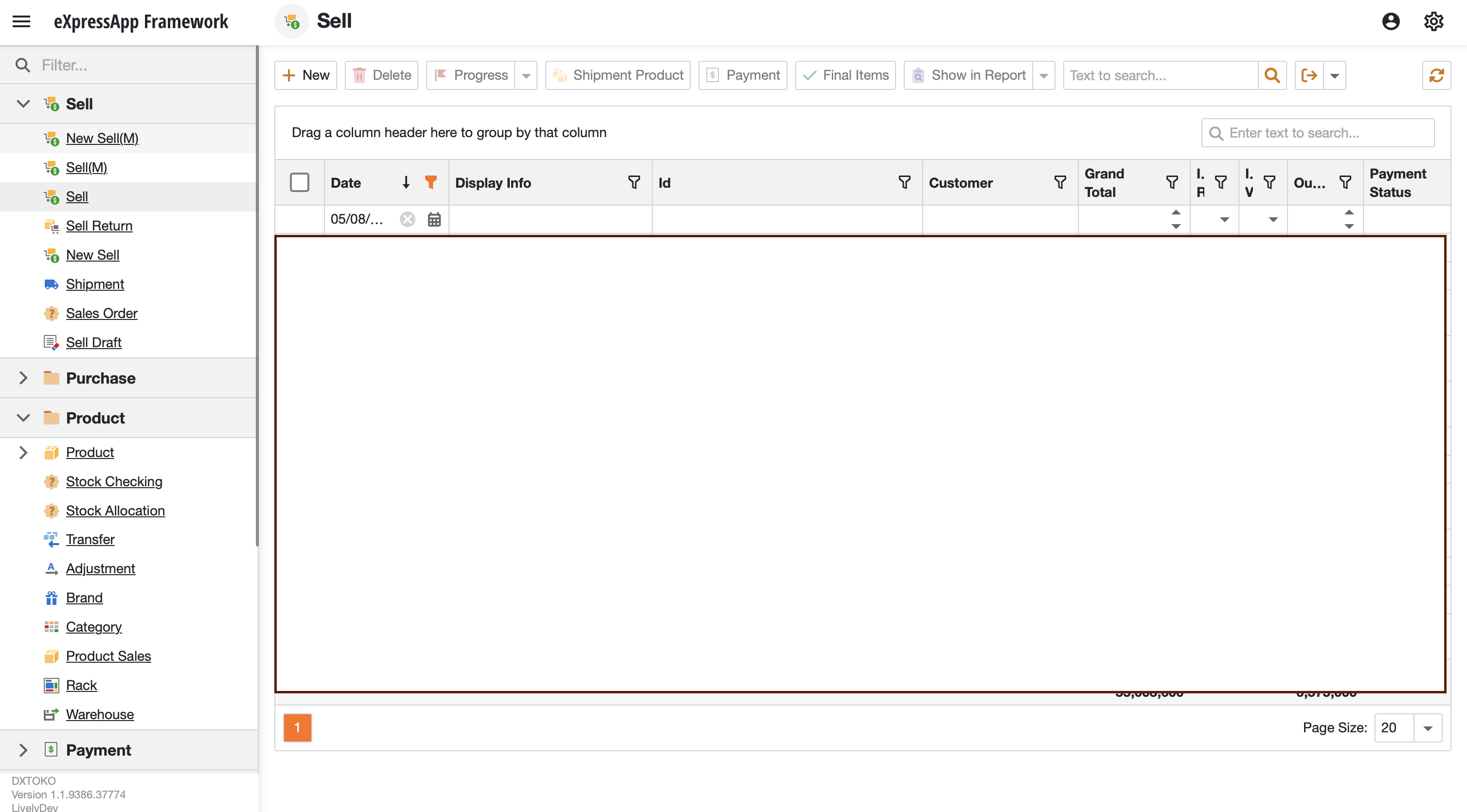Viewport: 1467px width, 812px height.
Task: Open the Page Size dropdown
Action: [1427, 728]
